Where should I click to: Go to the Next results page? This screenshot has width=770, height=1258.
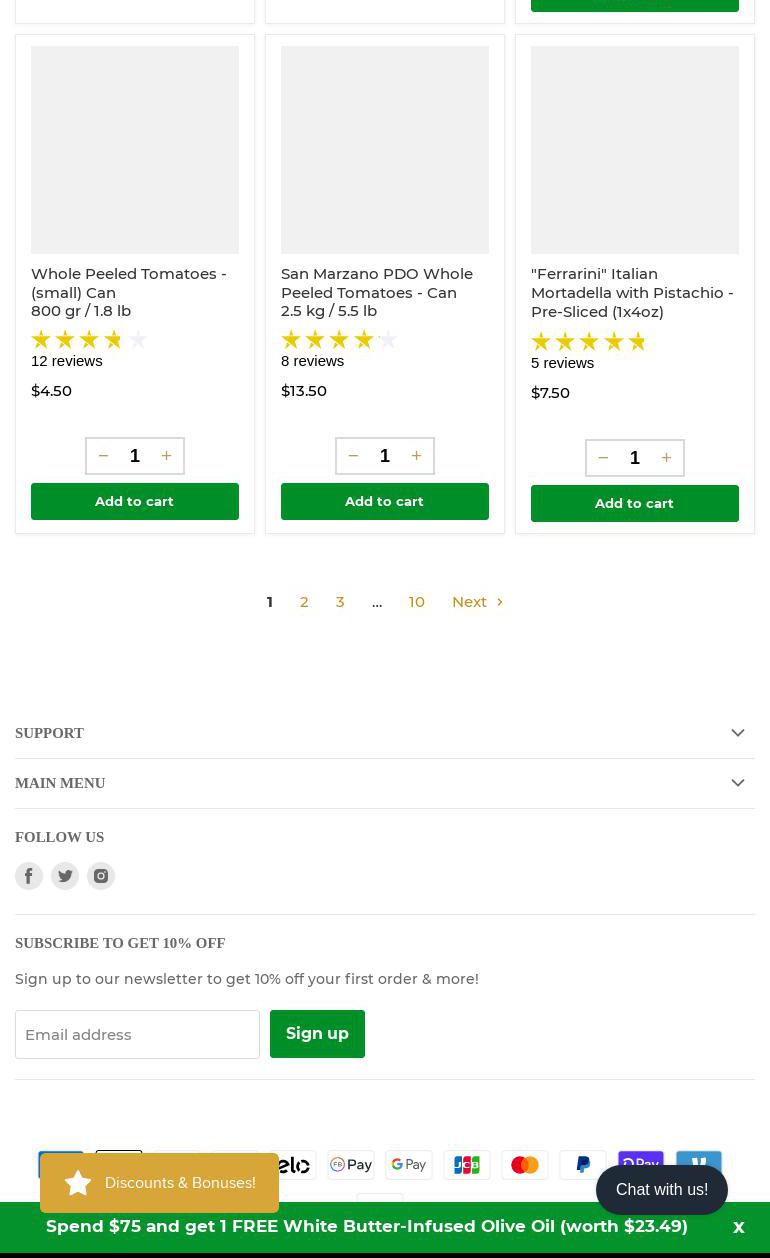pyautogui.click(x=477, y=602)
